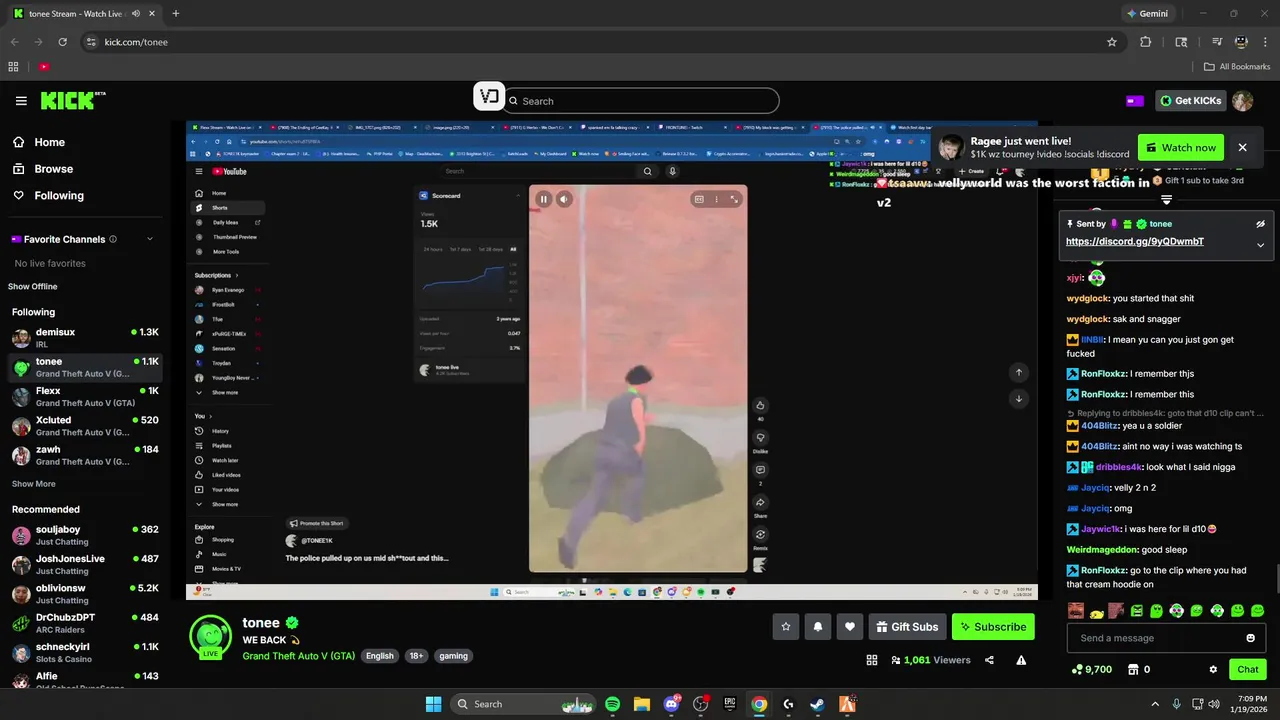Image resolution: width=1280 pixels, height=720 pixels.
Task: Click the report warning triangle icon
Action: pos(1021,660)
